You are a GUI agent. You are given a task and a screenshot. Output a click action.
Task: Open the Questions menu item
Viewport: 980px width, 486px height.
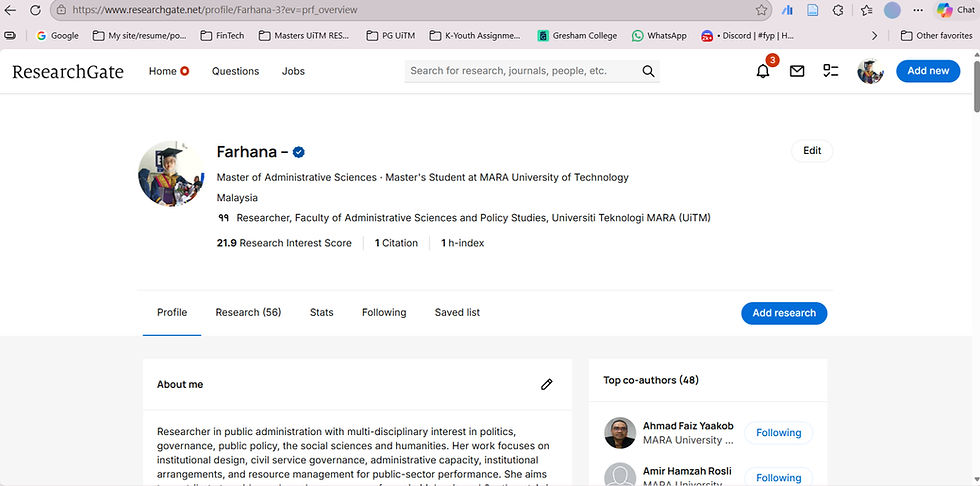tap(236, 71)
